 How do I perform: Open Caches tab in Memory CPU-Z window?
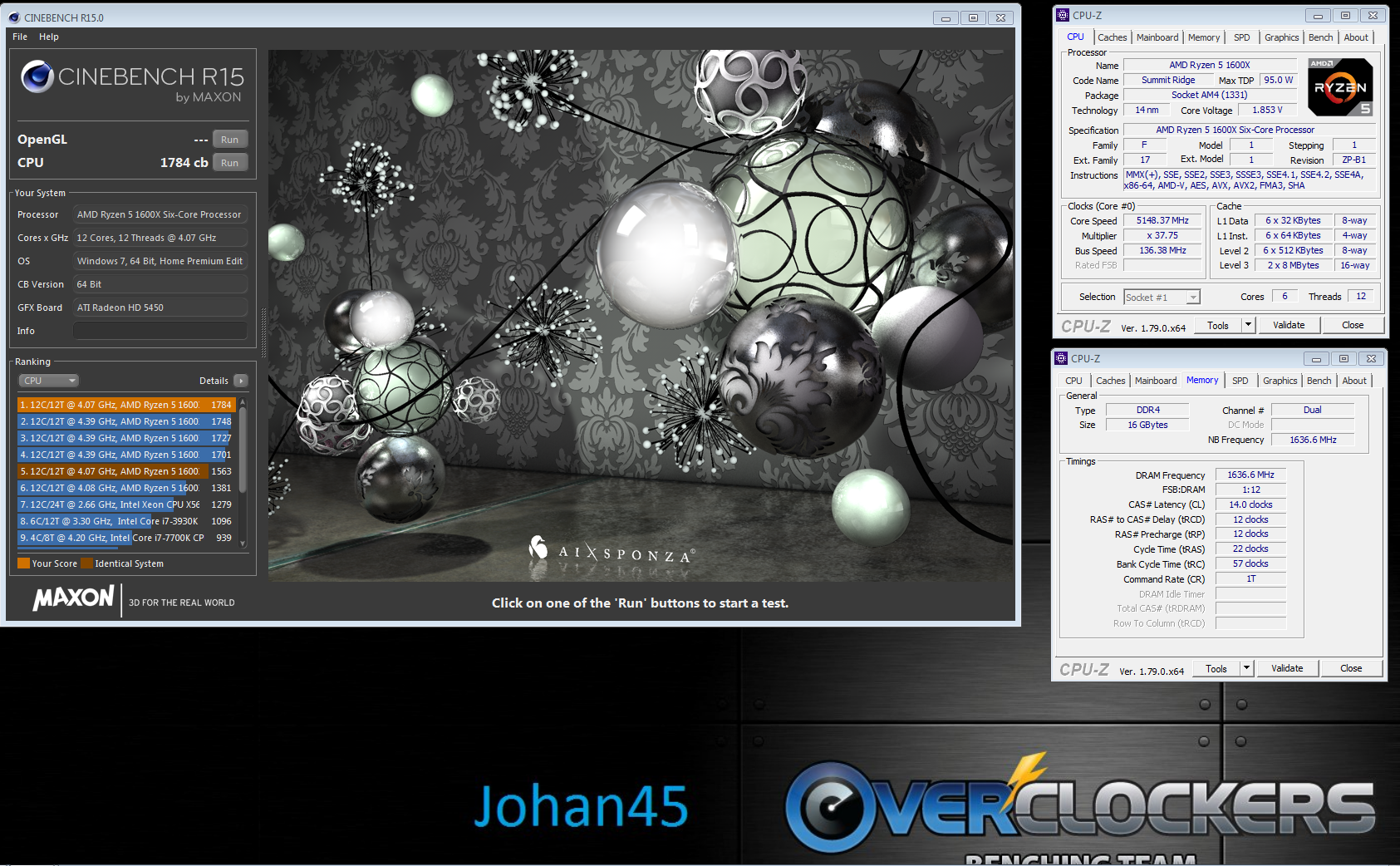(x=1110, y=381)
